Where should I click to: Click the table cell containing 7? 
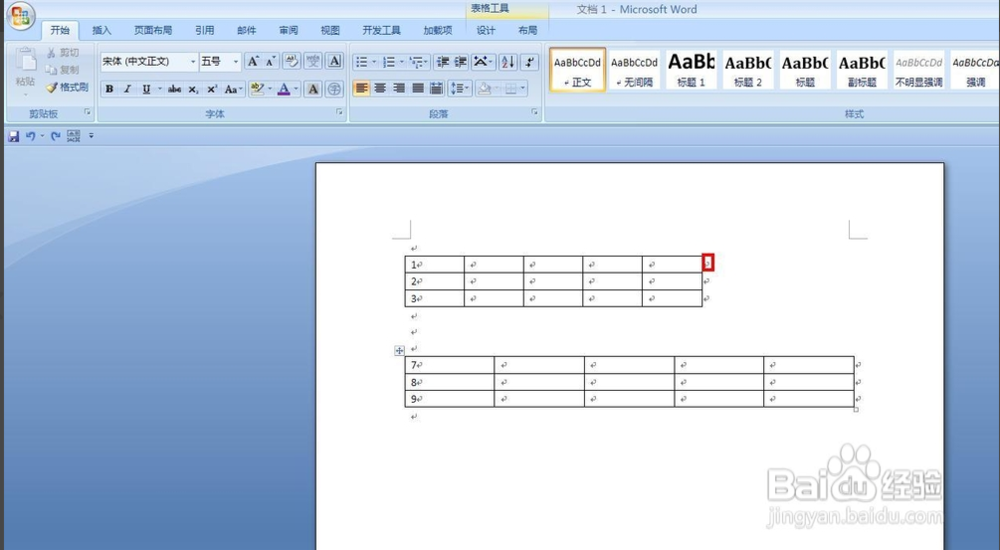(450, 365)
